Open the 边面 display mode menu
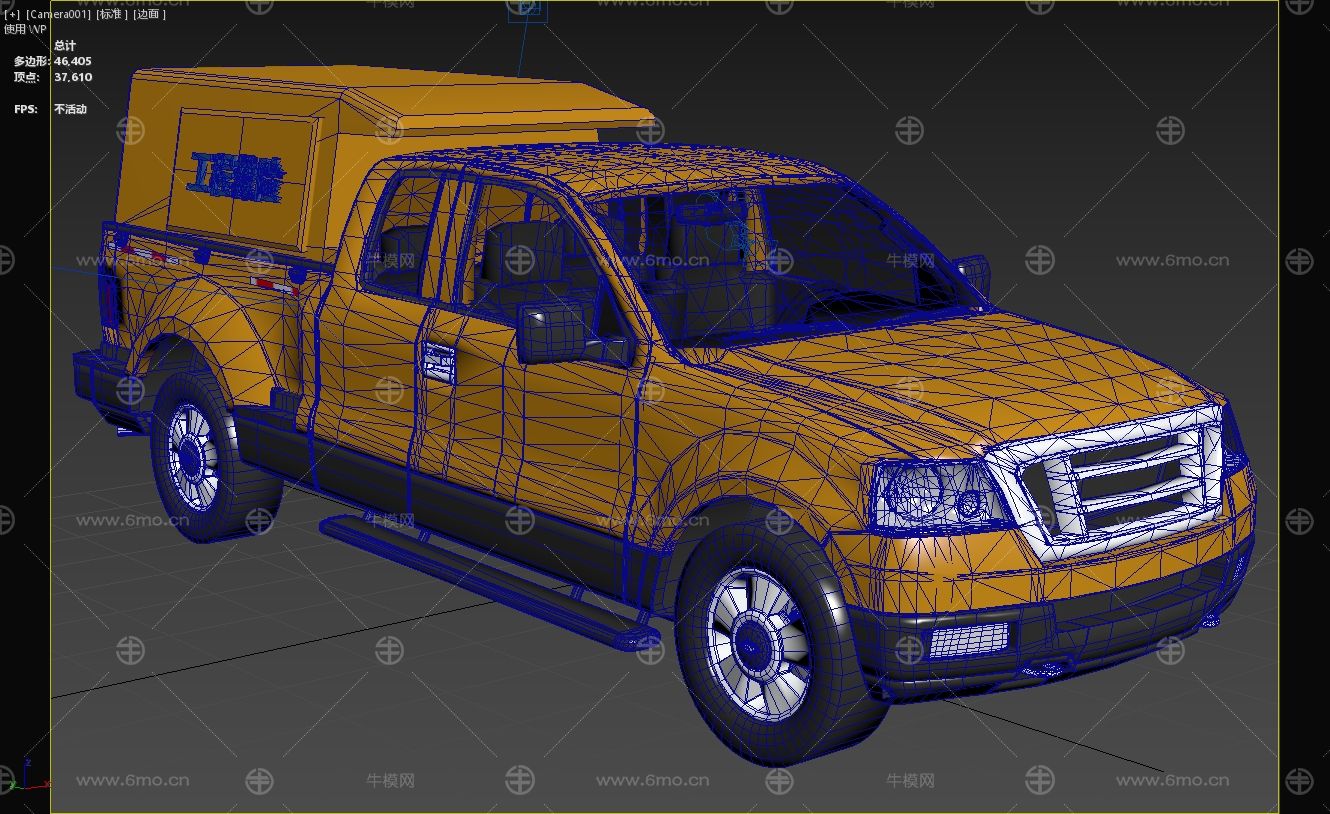 tap(149, 14)
